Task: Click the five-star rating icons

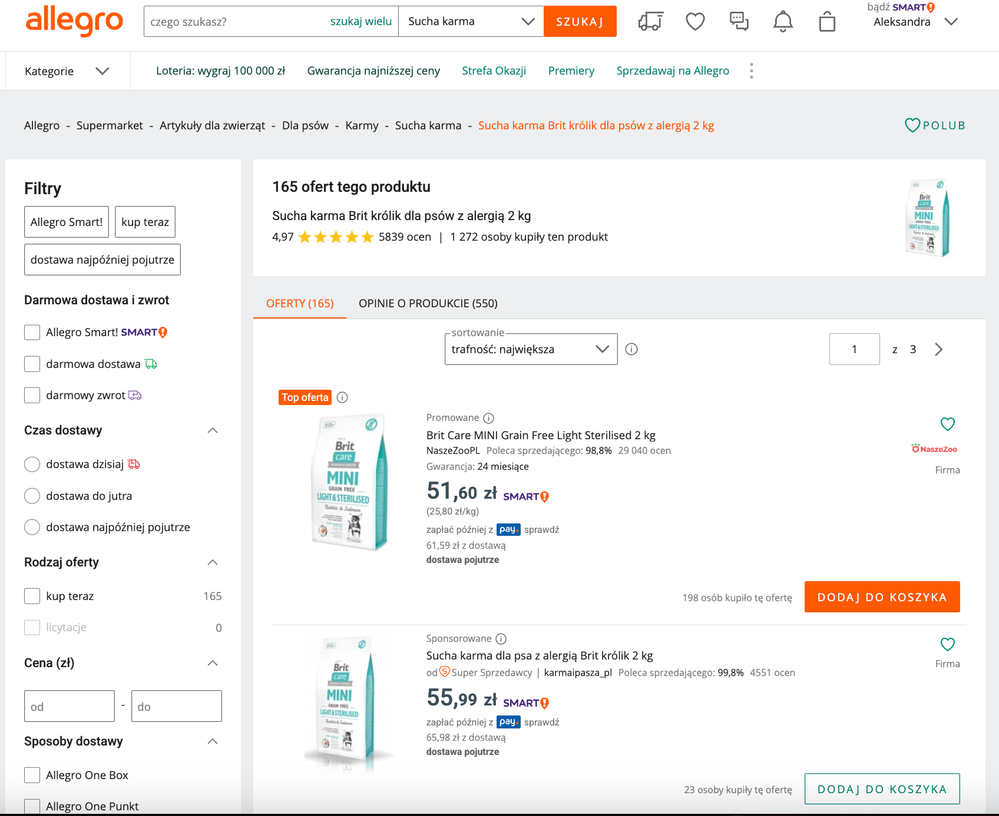Action: (x=336, y=237)
